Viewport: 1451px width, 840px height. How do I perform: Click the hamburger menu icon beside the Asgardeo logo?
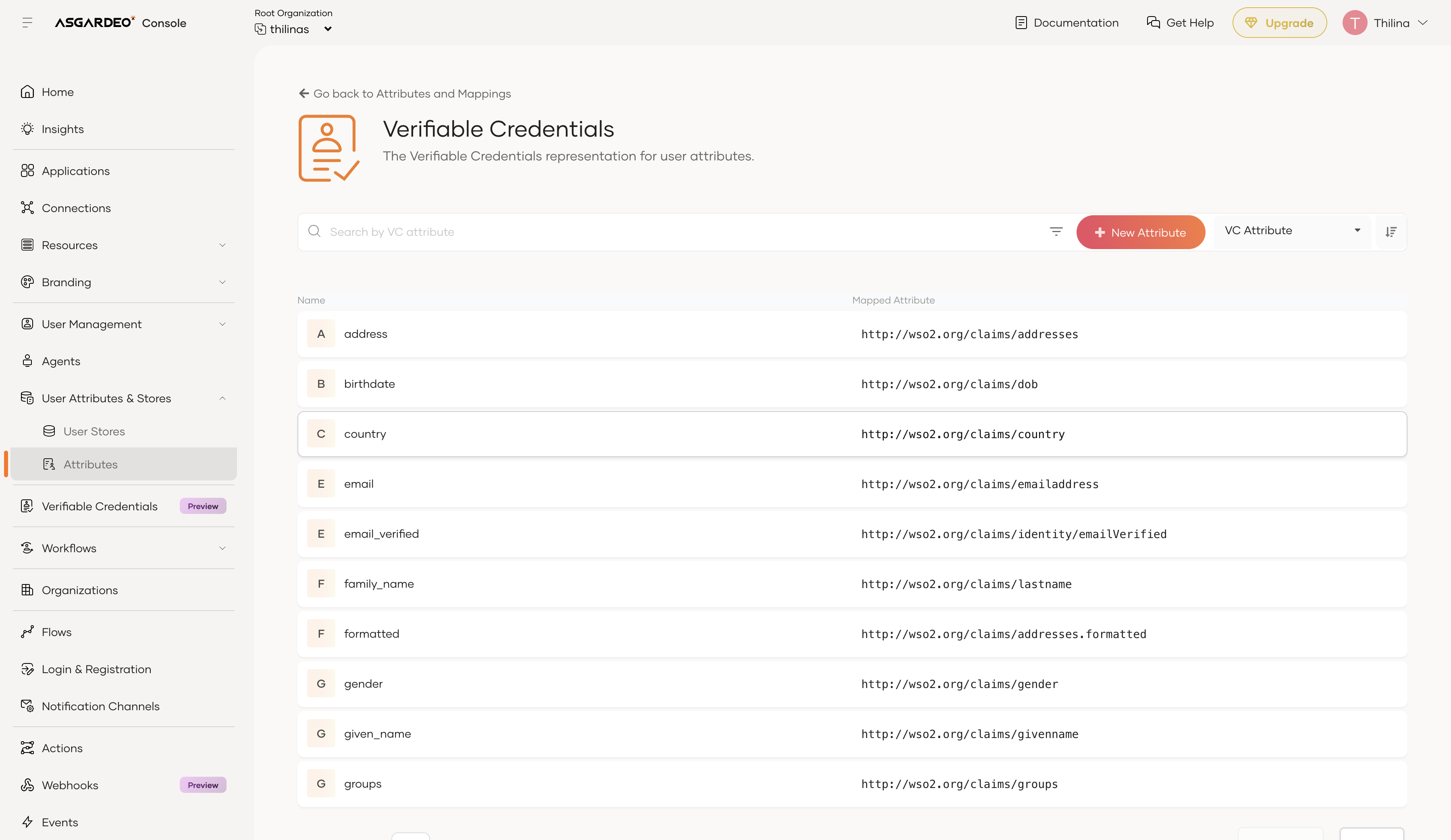pyautogui.click(x=27, y=23)
